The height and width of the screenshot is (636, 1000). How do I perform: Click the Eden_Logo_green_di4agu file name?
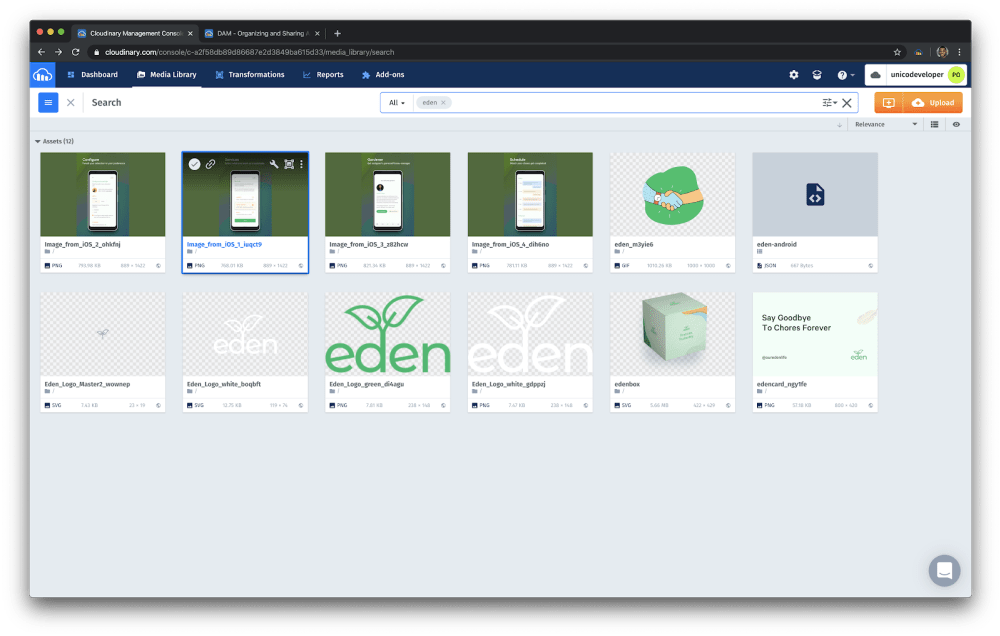tap(366, 384)
